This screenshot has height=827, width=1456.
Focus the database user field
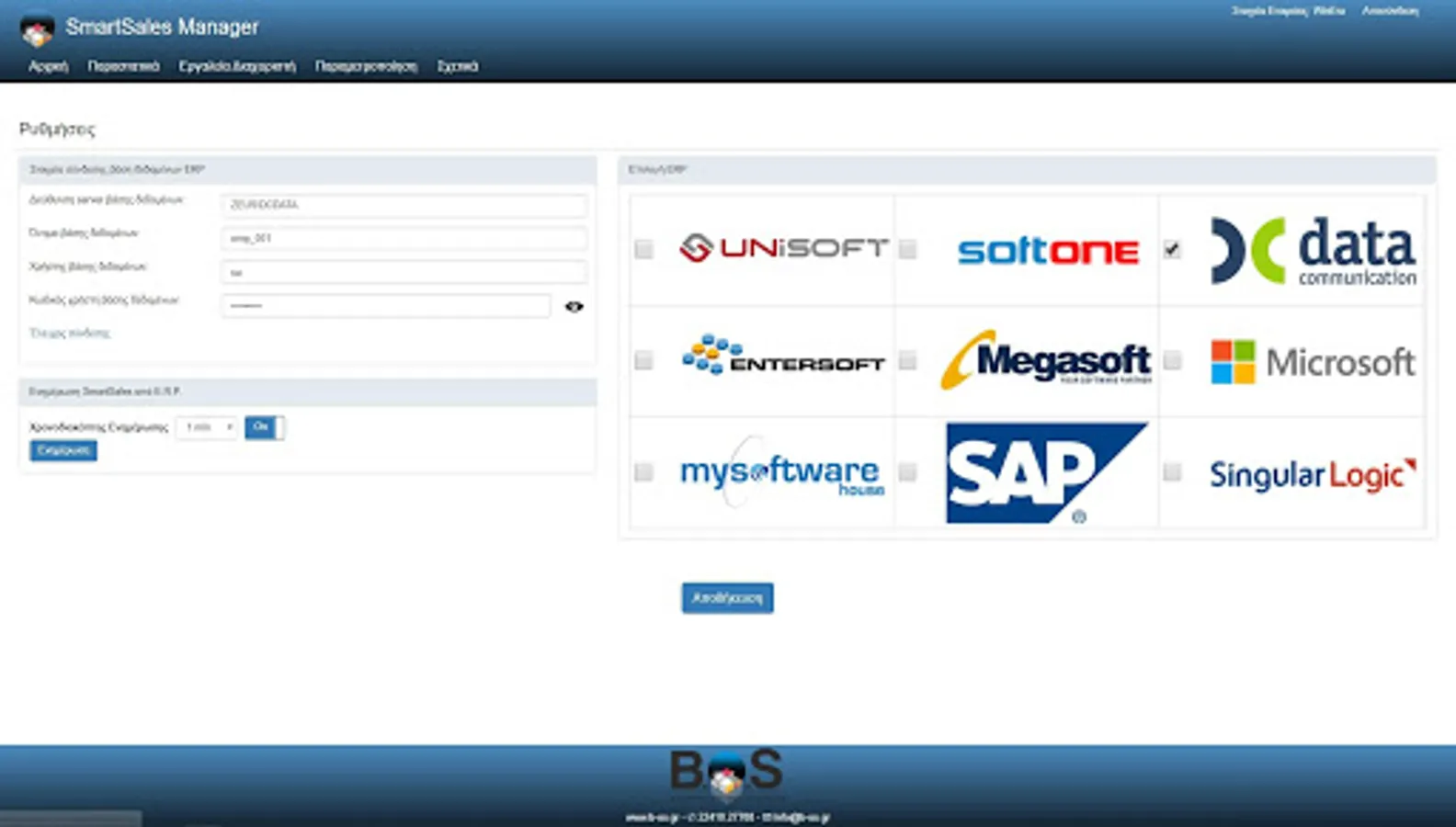coord(404,272)
